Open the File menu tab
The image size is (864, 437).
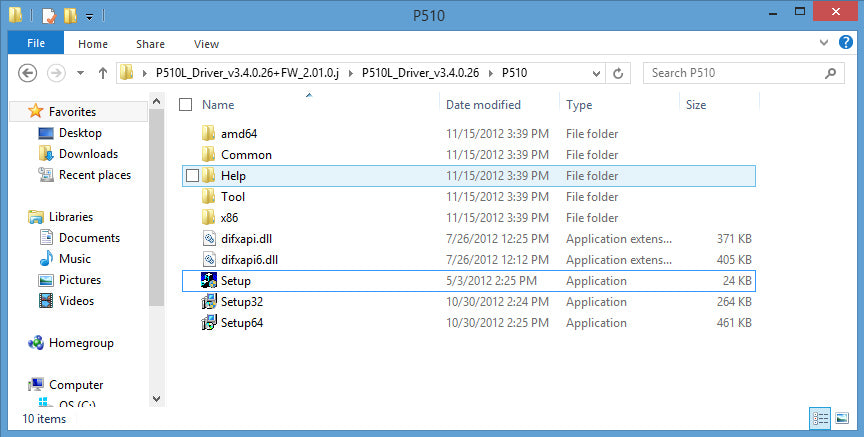click(x=36, y=43)
